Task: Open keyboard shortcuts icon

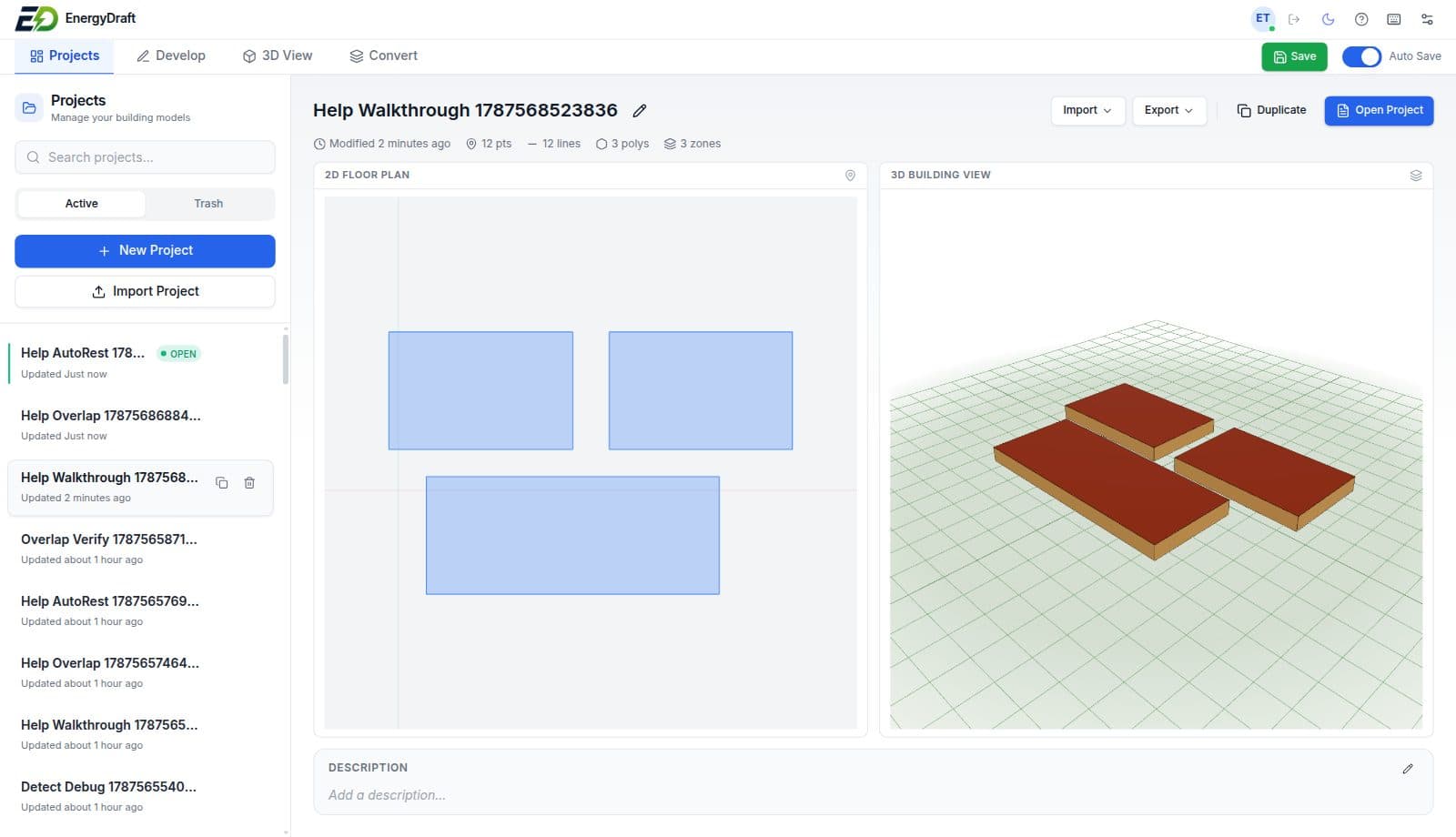Action: click(1393, 19)
